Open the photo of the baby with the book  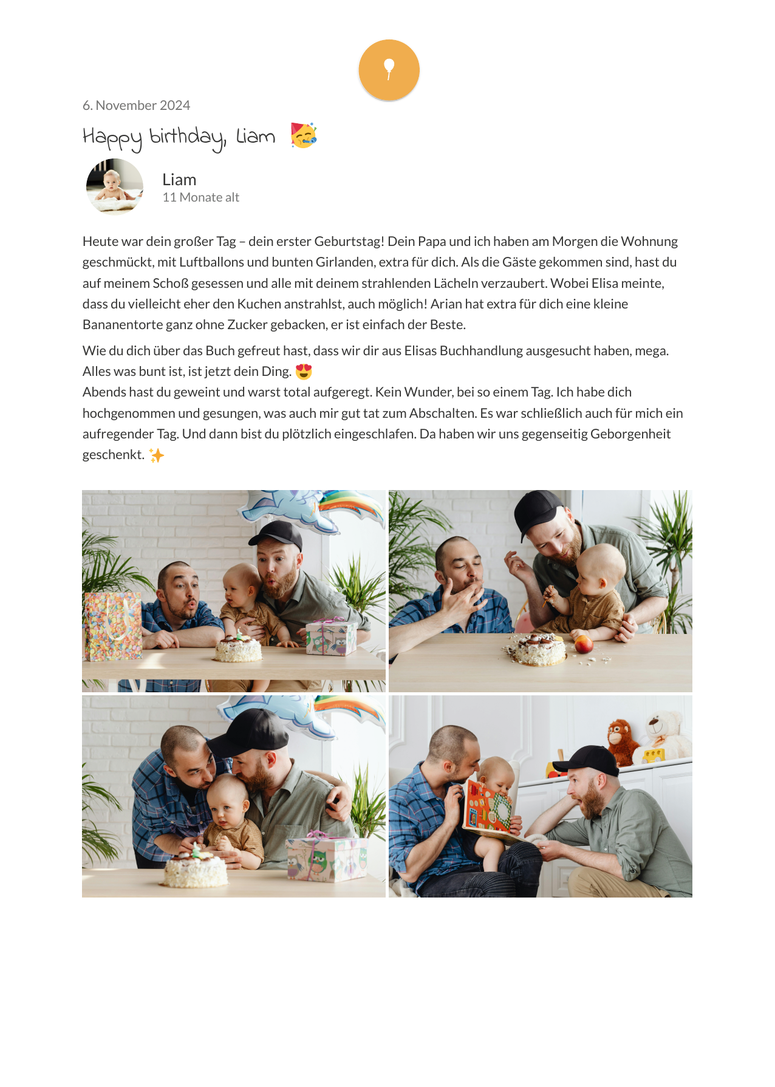click(541, 797)
